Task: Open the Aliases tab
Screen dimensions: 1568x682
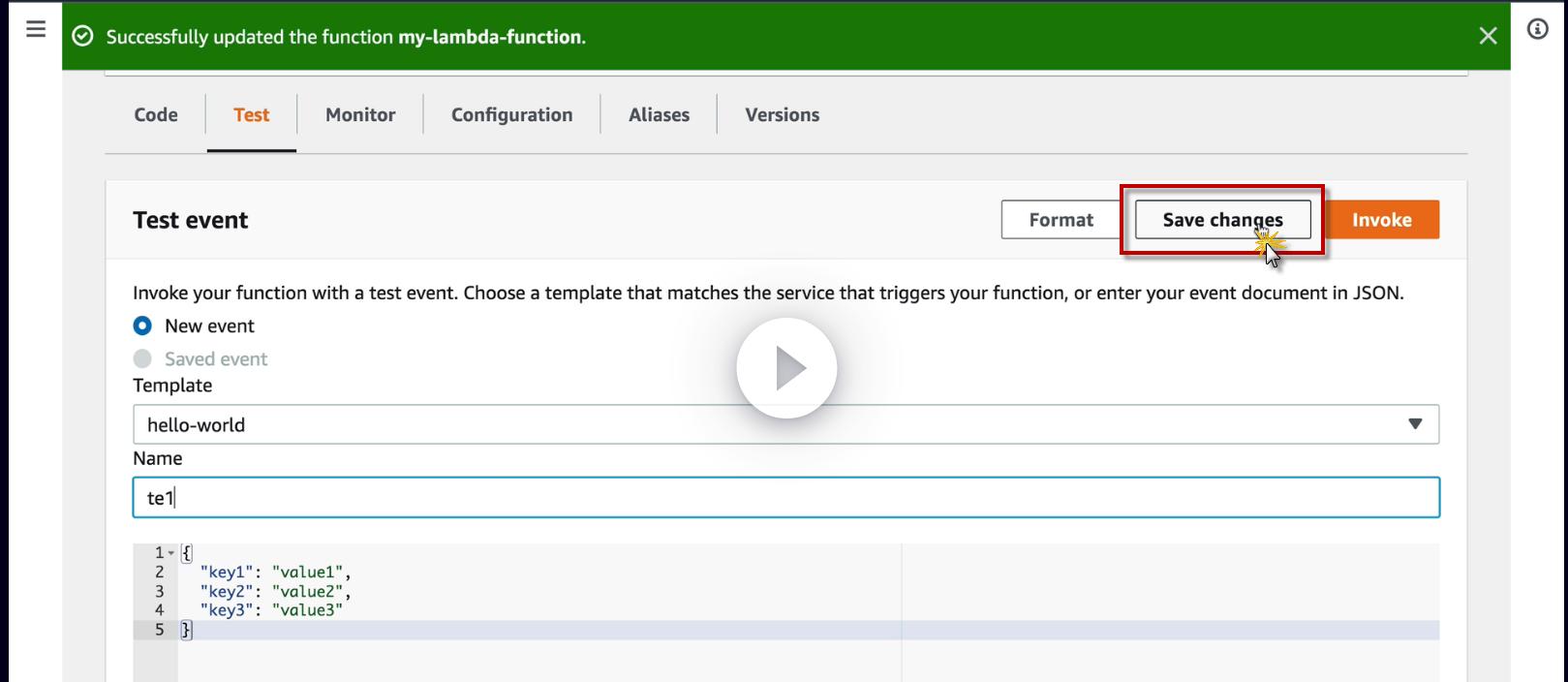Action: point(659,114)
